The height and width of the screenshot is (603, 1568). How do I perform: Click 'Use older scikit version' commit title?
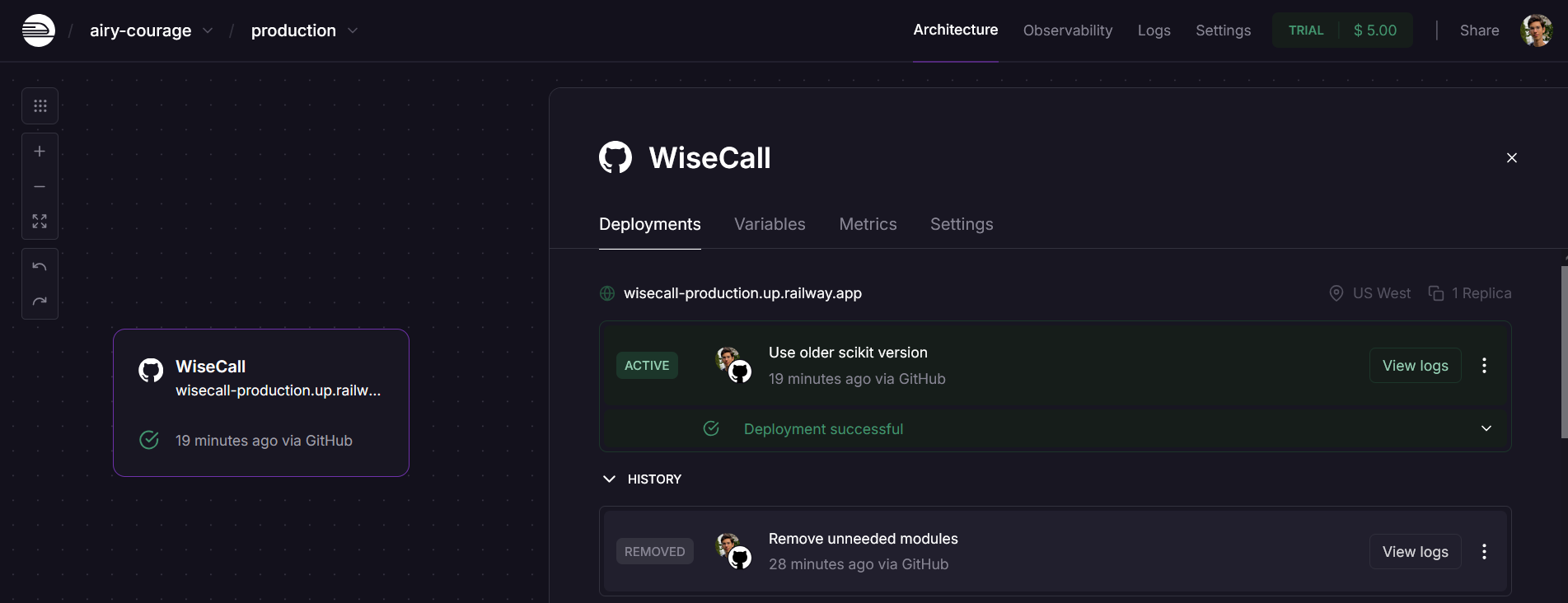848,353
